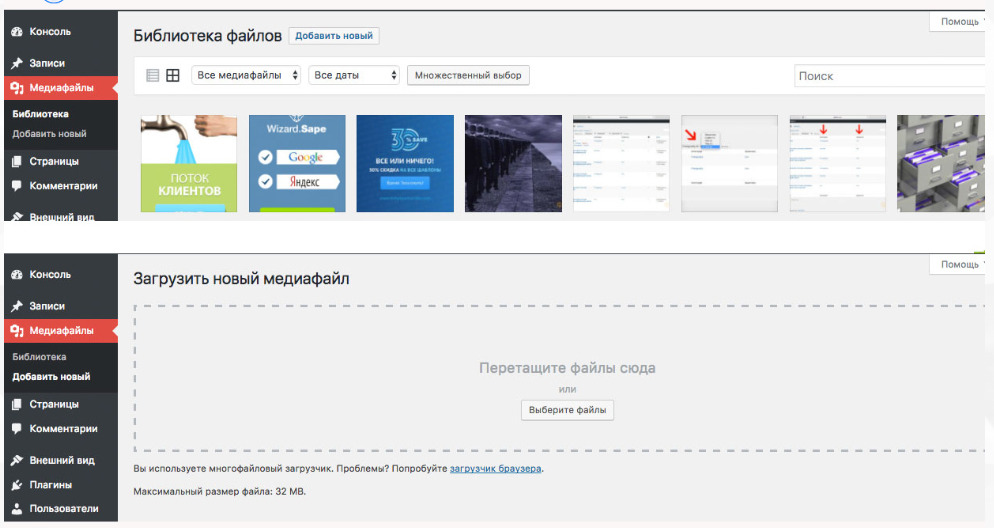Click the Медиафайлы media icon in the top sidebar
This screenshot has width=994, height=528.
coord(17,88)
